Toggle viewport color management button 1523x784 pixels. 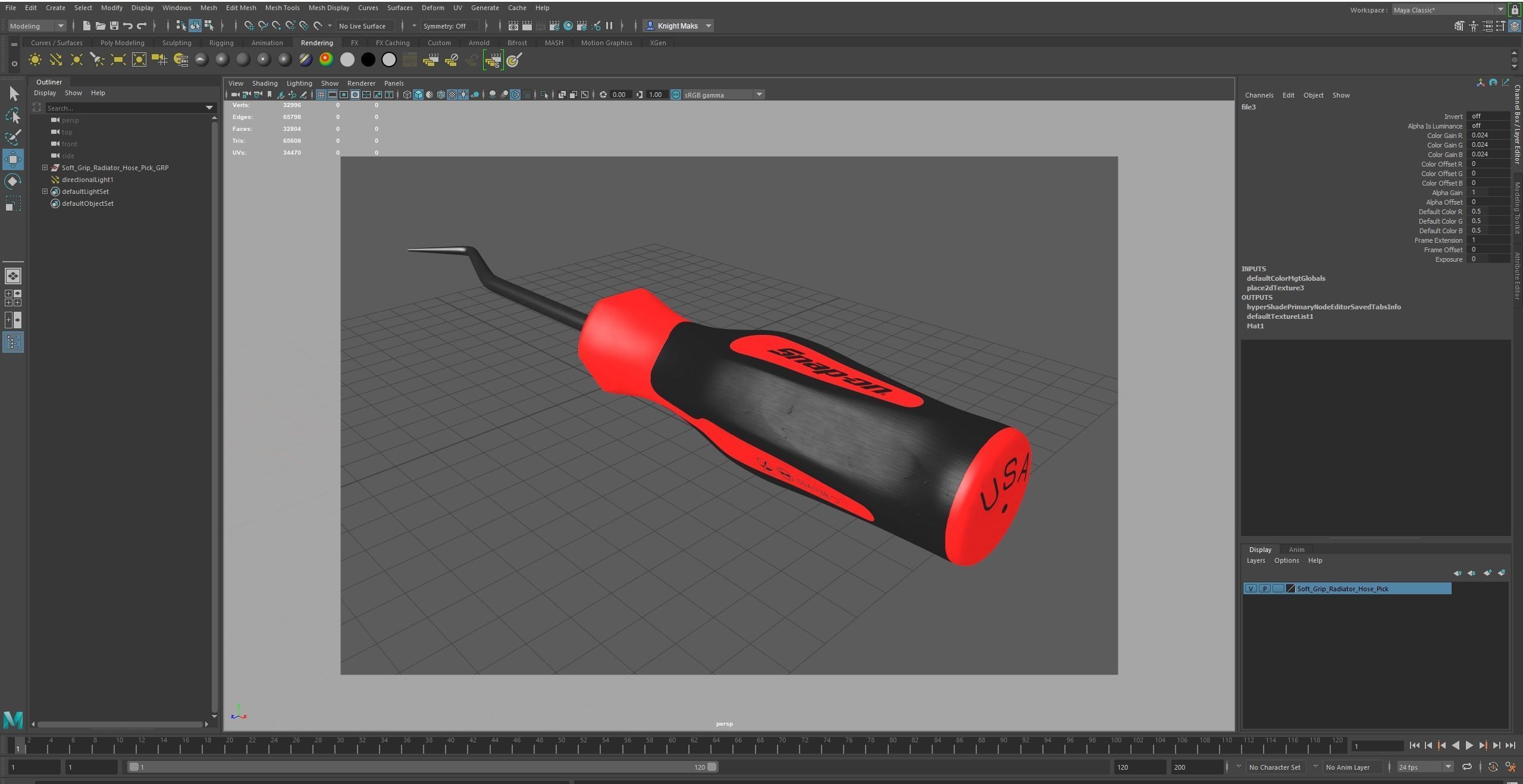pyautogui.click(x=675, y=95)
